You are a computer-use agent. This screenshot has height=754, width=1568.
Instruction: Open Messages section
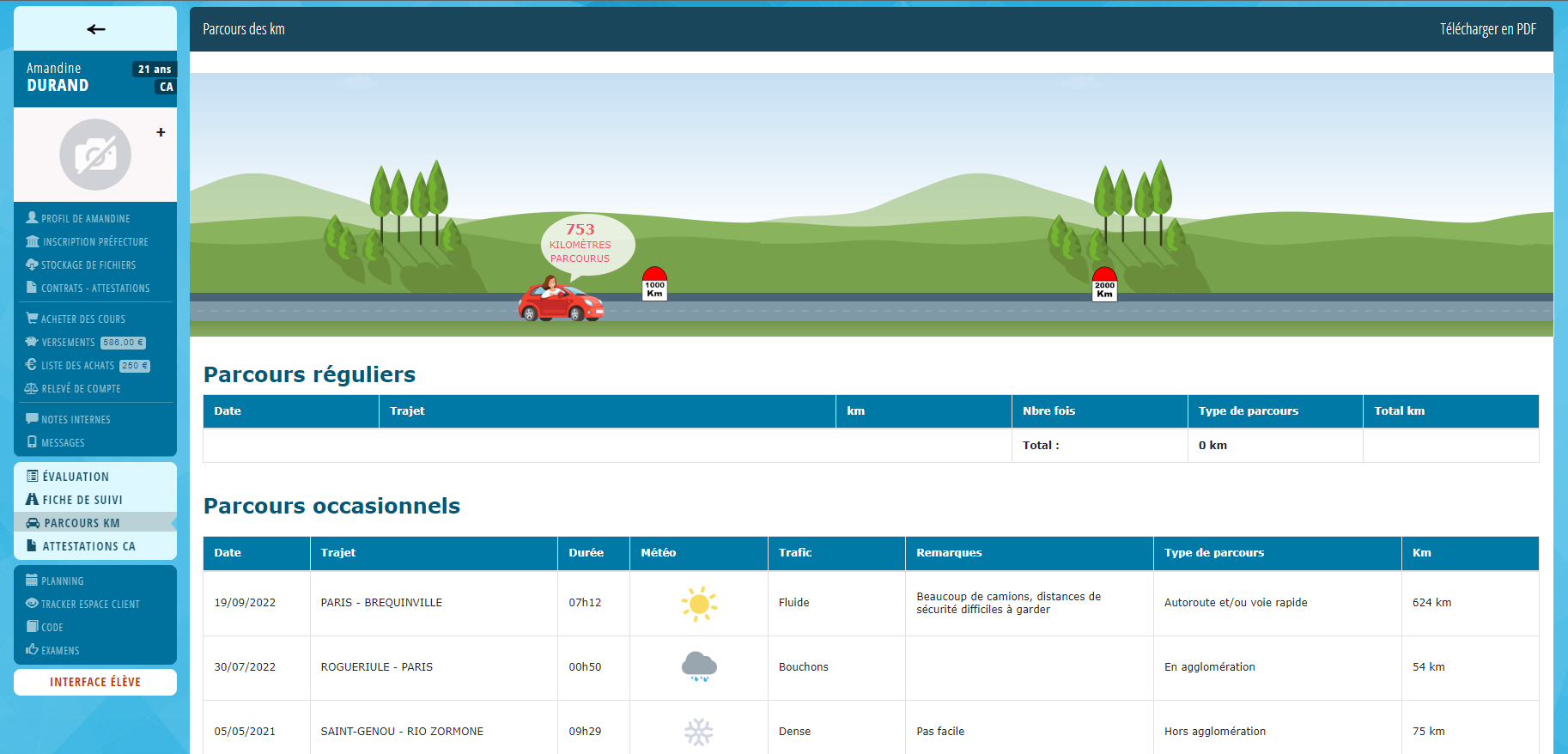(63, 443)
